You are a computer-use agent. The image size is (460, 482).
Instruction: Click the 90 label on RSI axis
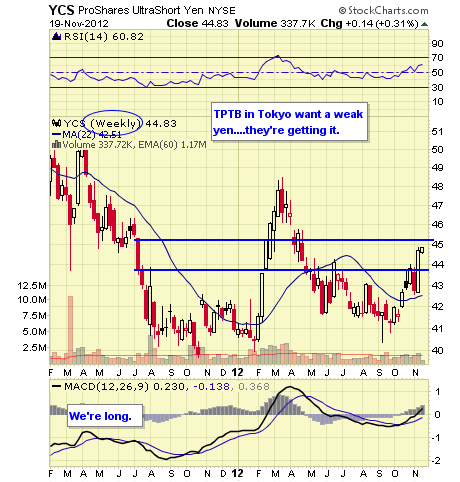437,43
